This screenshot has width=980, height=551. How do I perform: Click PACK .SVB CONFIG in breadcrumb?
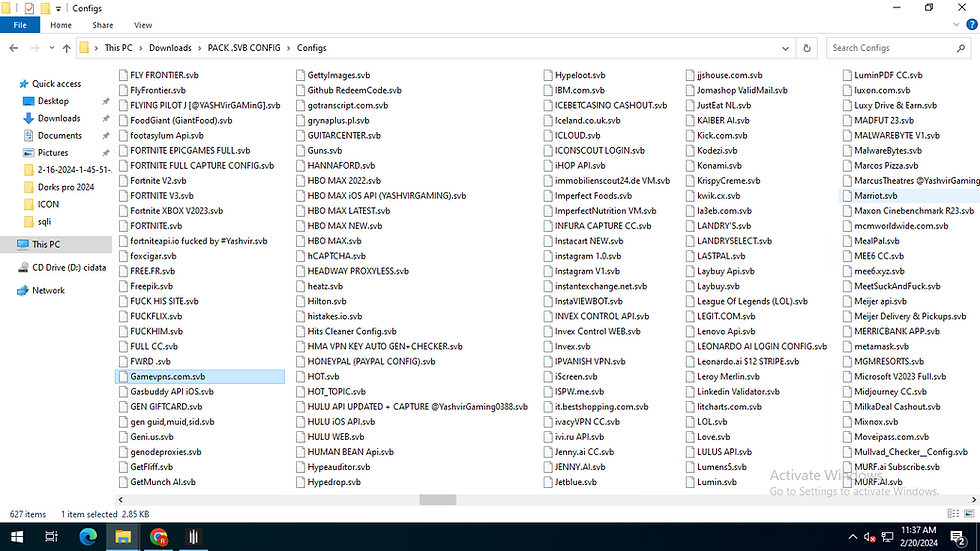(244, 48)
